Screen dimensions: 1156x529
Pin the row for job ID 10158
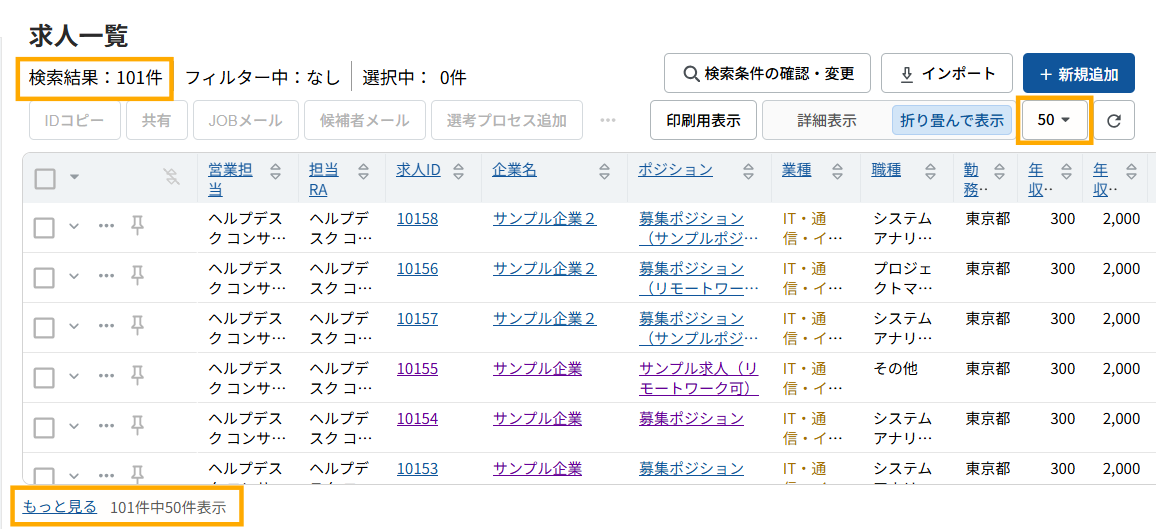point(137,227)
